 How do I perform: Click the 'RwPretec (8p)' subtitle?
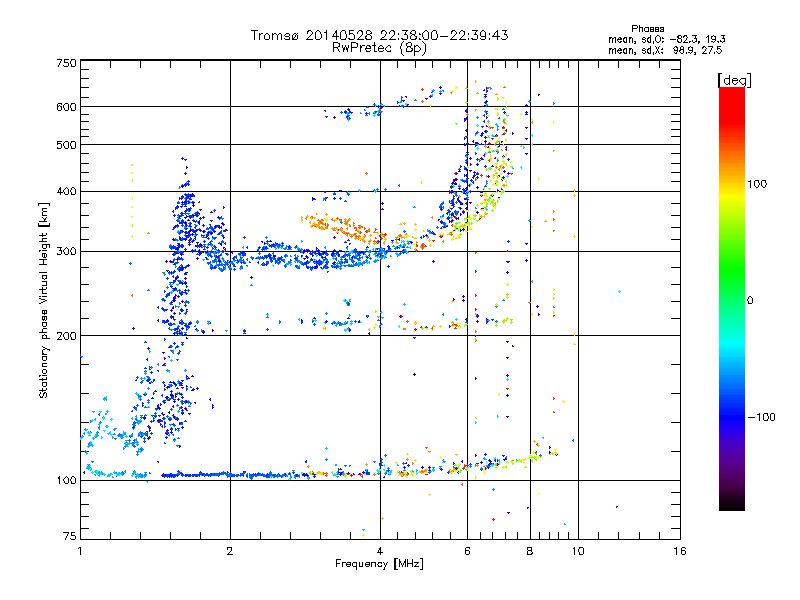tap(379, 48)
